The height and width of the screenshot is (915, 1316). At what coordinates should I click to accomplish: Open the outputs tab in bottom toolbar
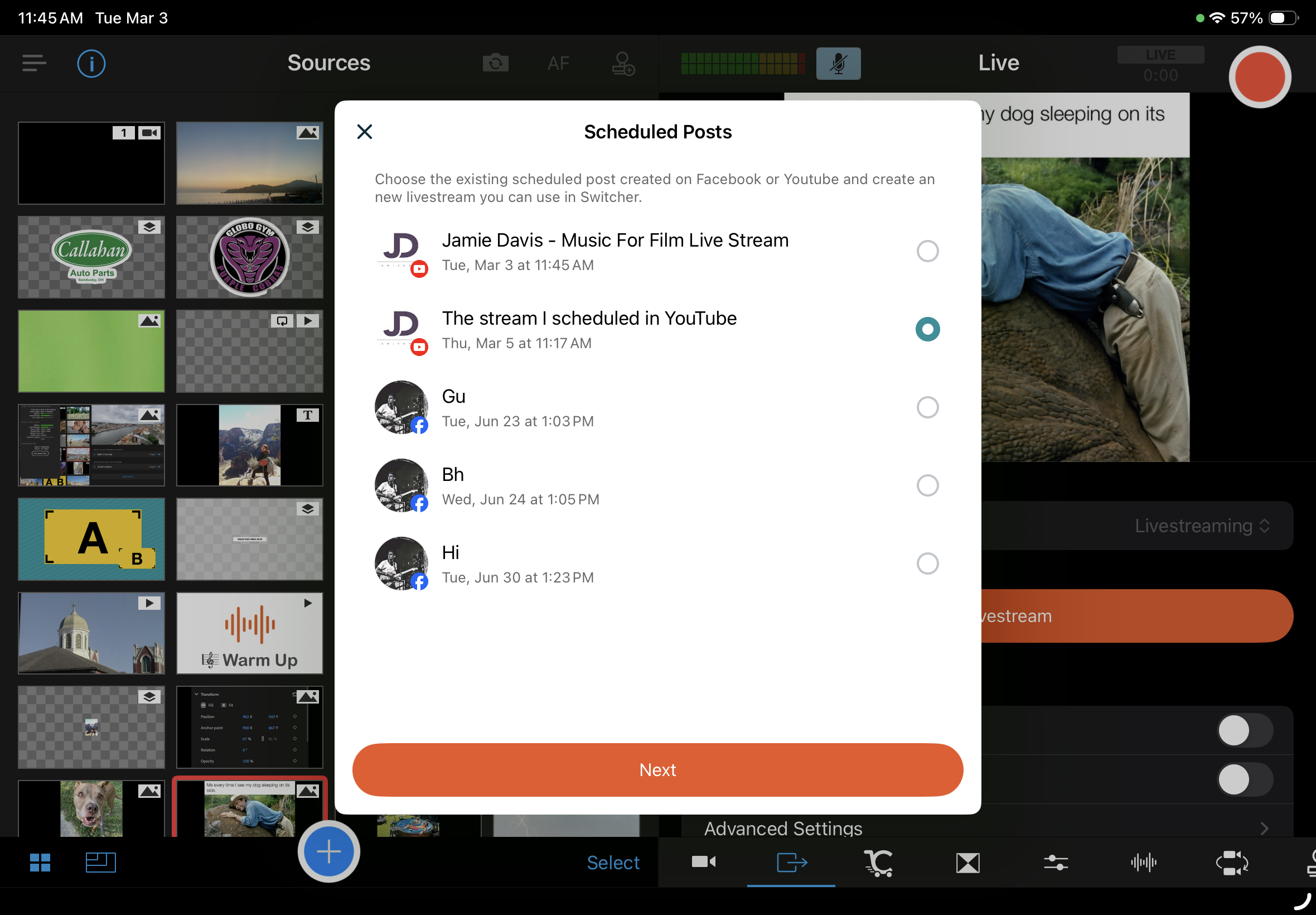[791, 862]
